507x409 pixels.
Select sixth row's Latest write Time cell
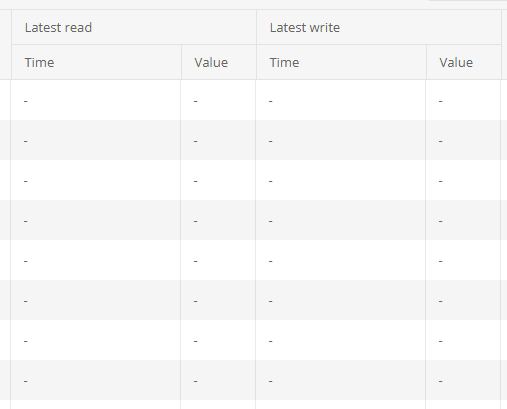[341, 300]
